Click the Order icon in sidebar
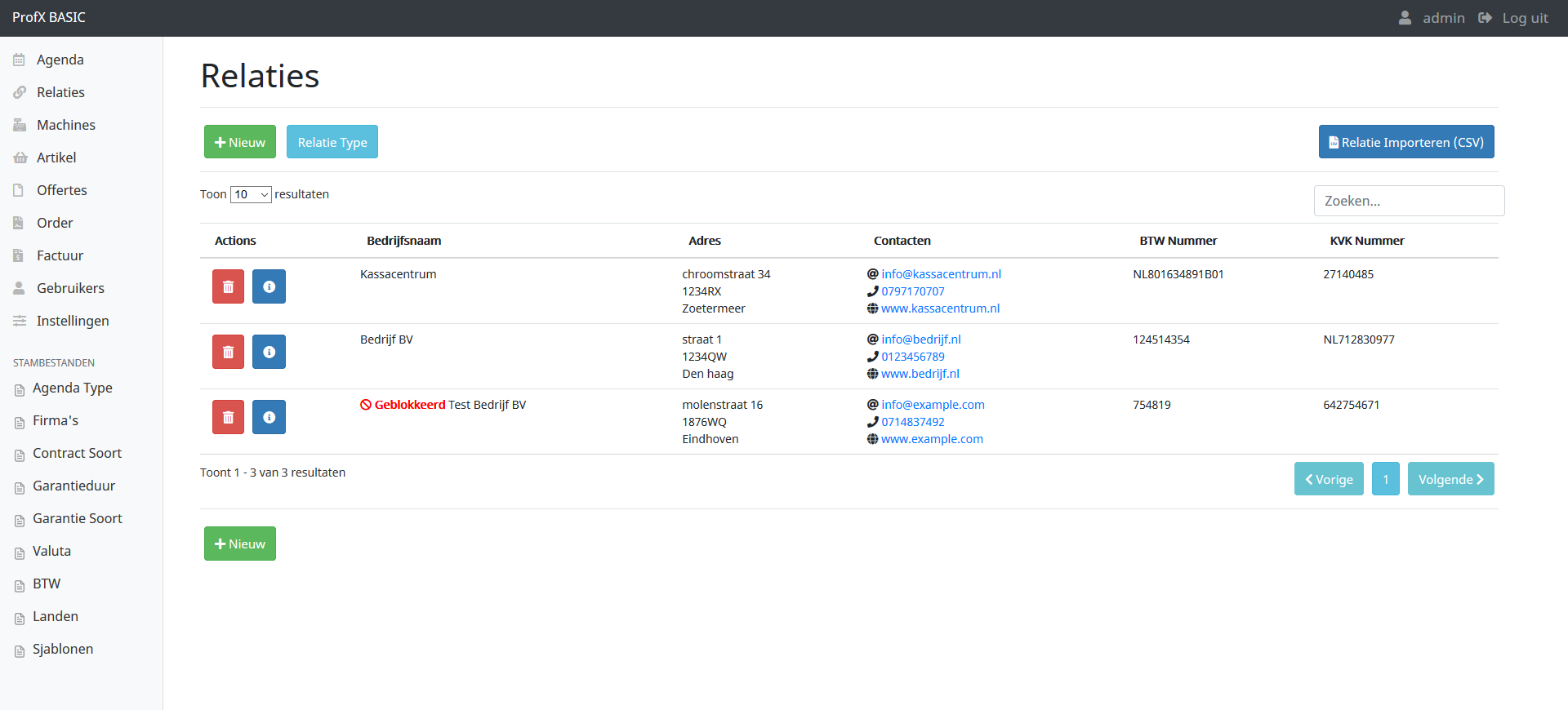The image size is (1568, 710). point(18,223)
